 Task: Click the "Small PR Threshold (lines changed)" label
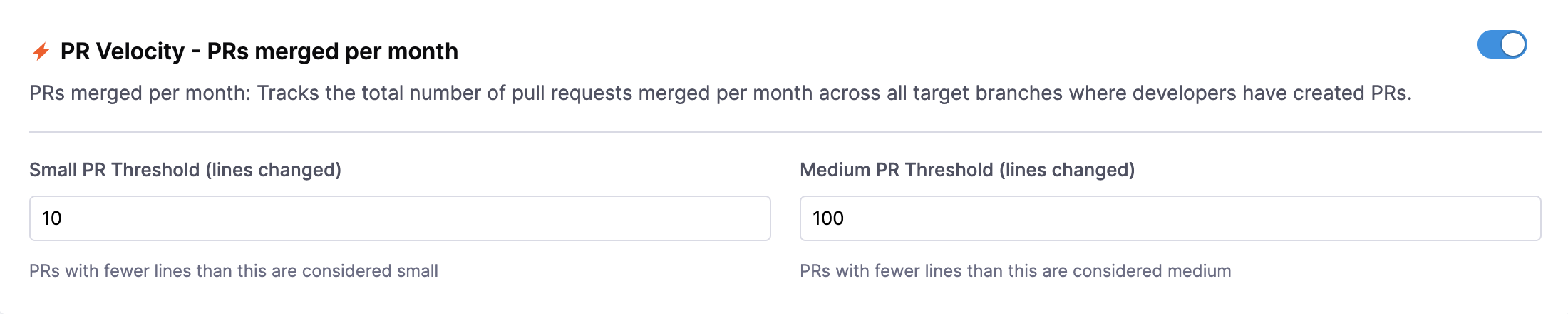[185, 170]
